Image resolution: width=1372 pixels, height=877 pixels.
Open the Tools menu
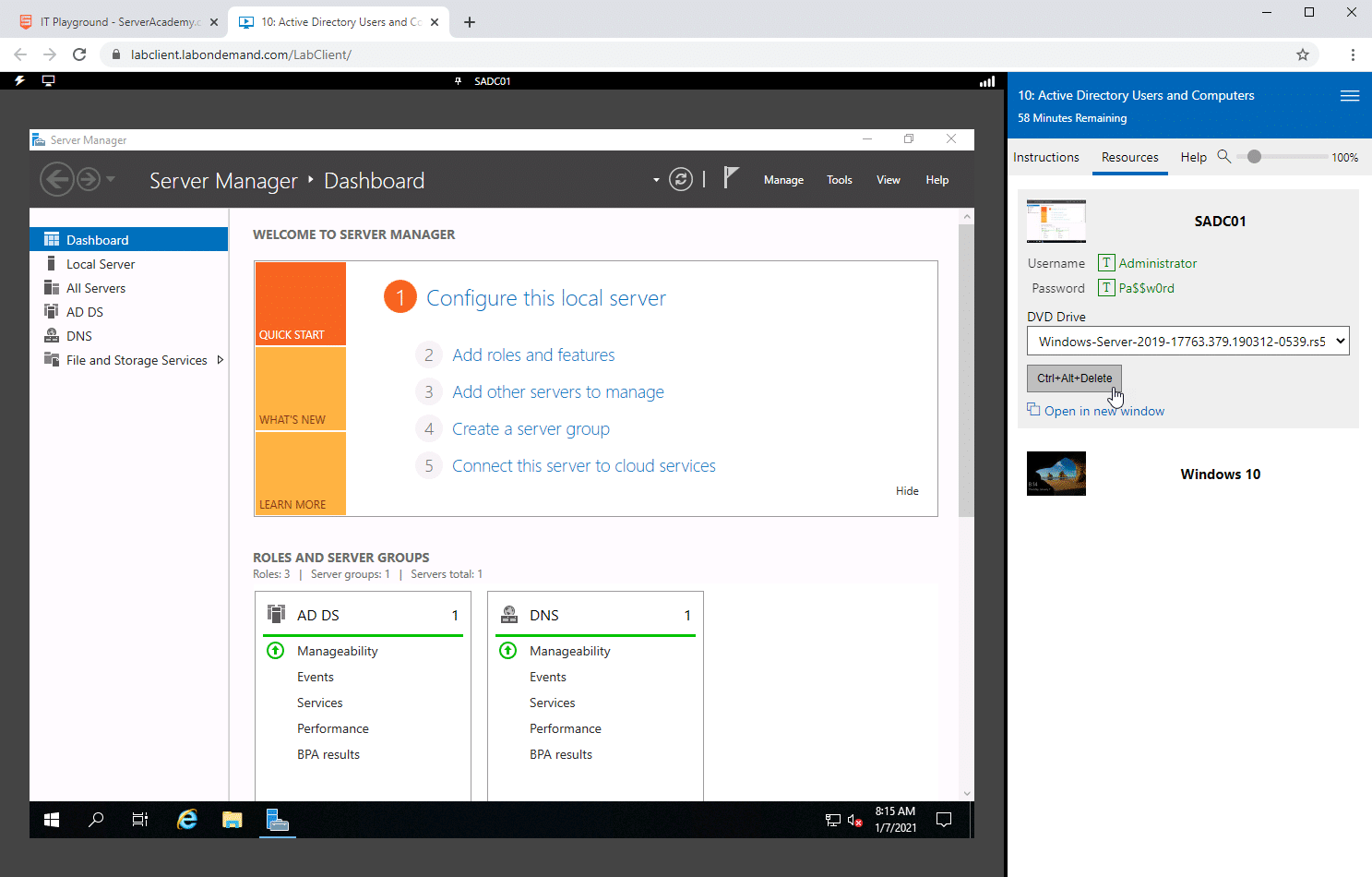coord(839,180)
